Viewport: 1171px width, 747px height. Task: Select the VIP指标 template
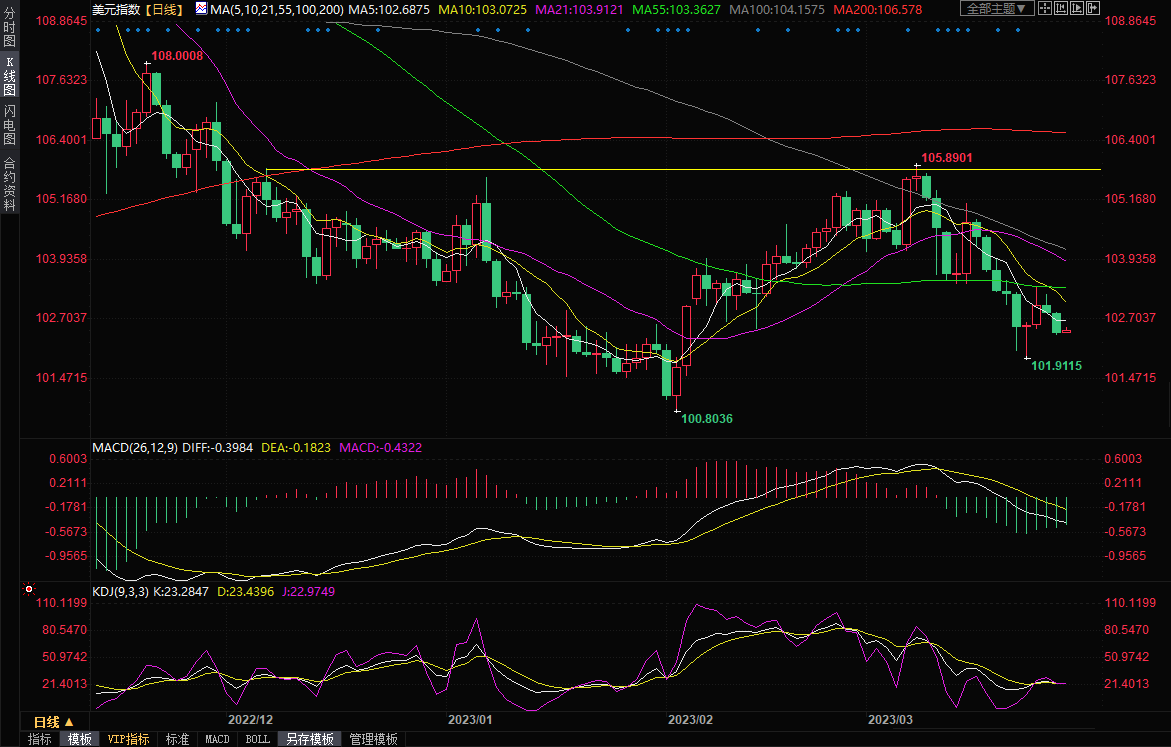pyautogui.click(x=129, y=739)
